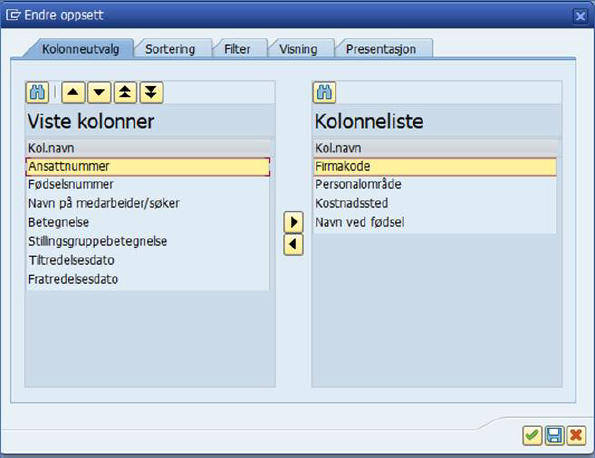Click the binoculars search icon above Viste kolonner
The image size is (595, 458).
point(37,92)
